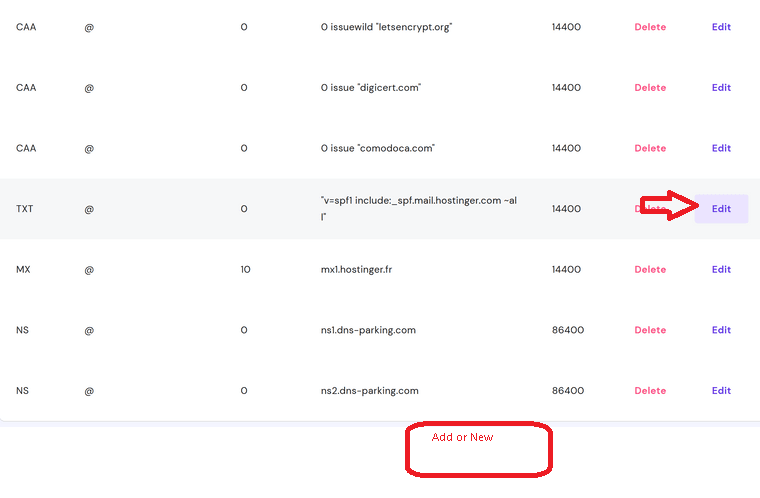Screen dimensions: 760x498
Task: Click the 86400 TTL of ns2 record
Action: click(568, 391)
